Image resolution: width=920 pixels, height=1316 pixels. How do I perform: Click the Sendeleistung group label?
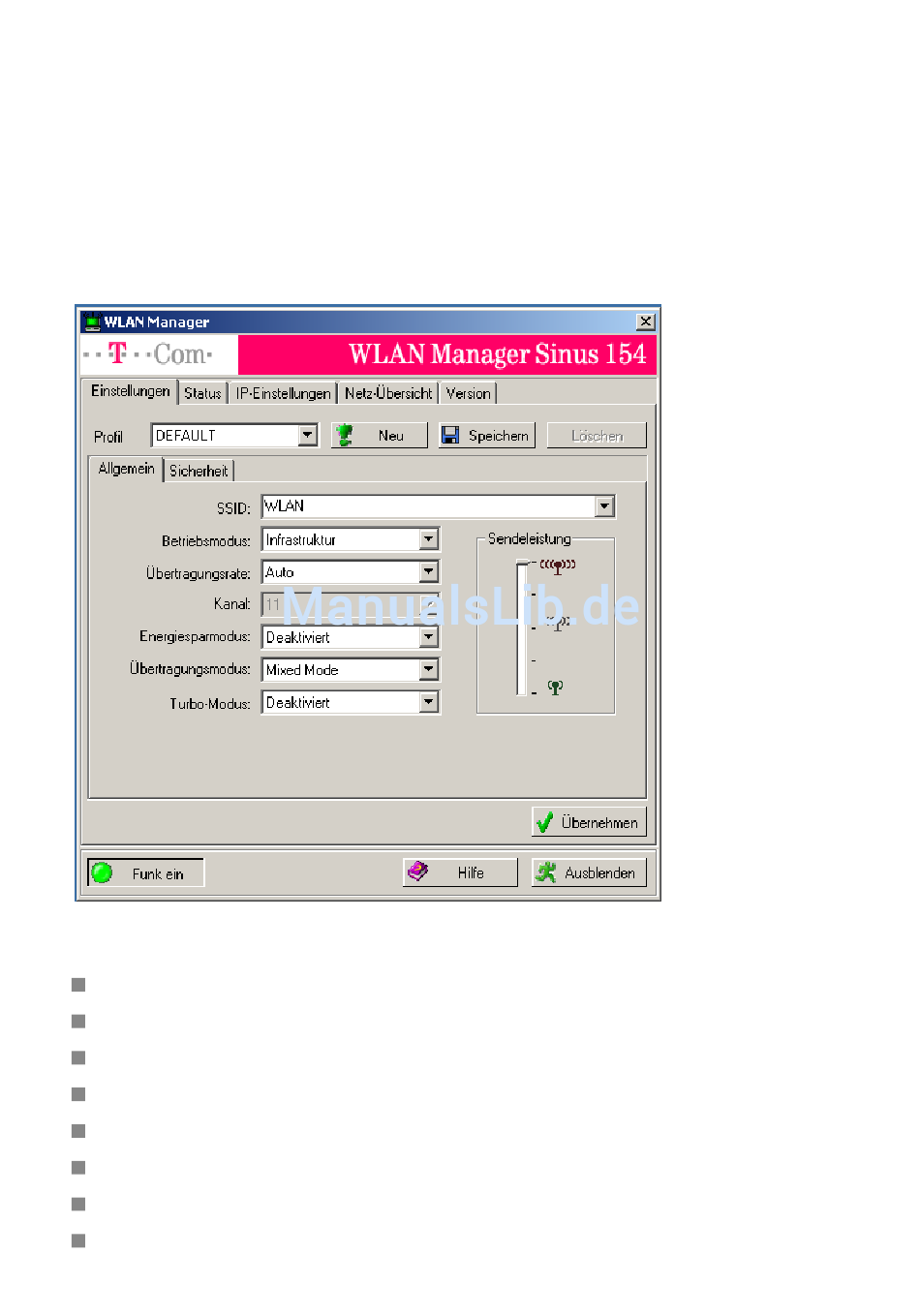530,538
